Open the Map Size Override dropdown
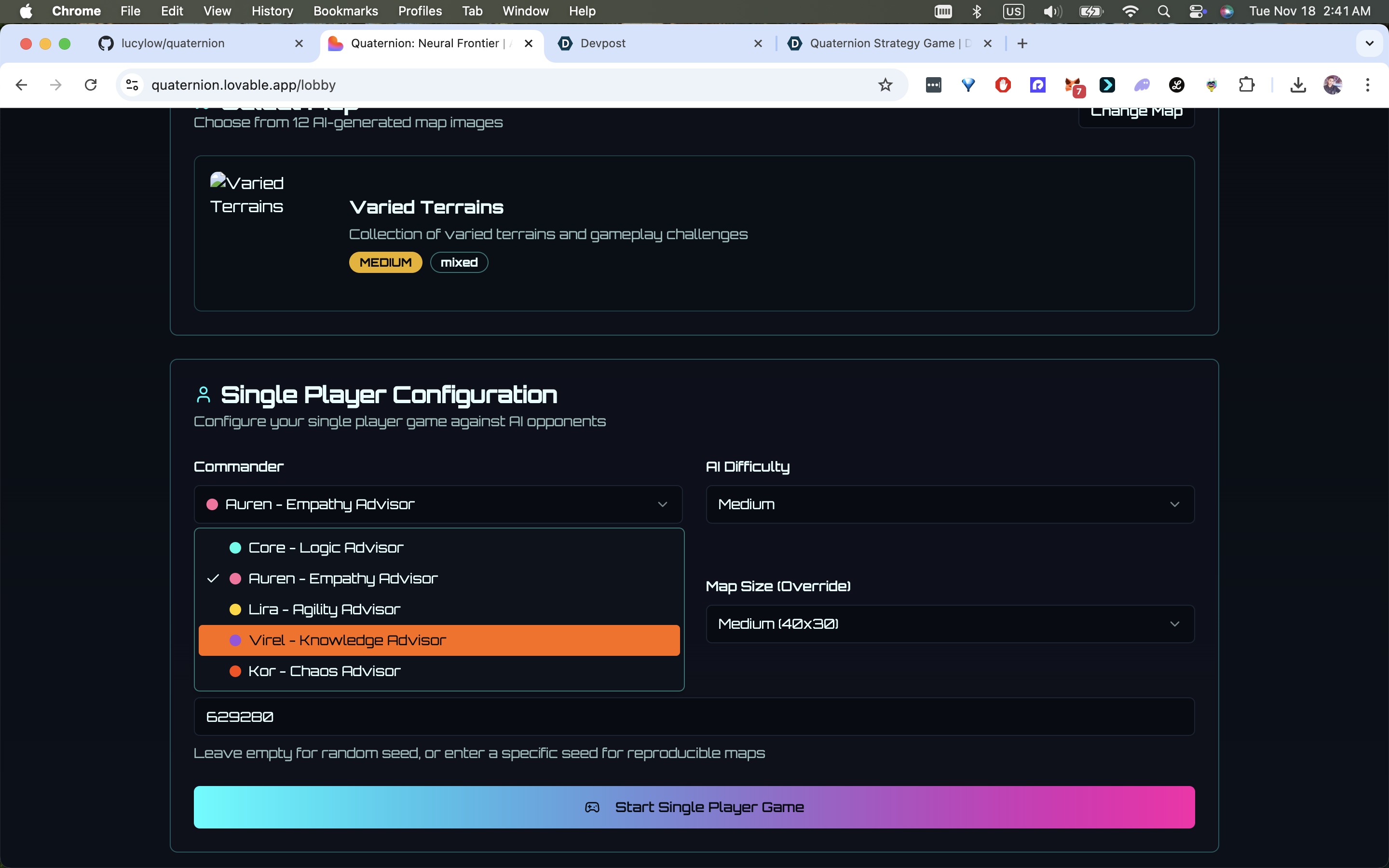Viewport: 1389px width, 868px height. coord(949,624)
